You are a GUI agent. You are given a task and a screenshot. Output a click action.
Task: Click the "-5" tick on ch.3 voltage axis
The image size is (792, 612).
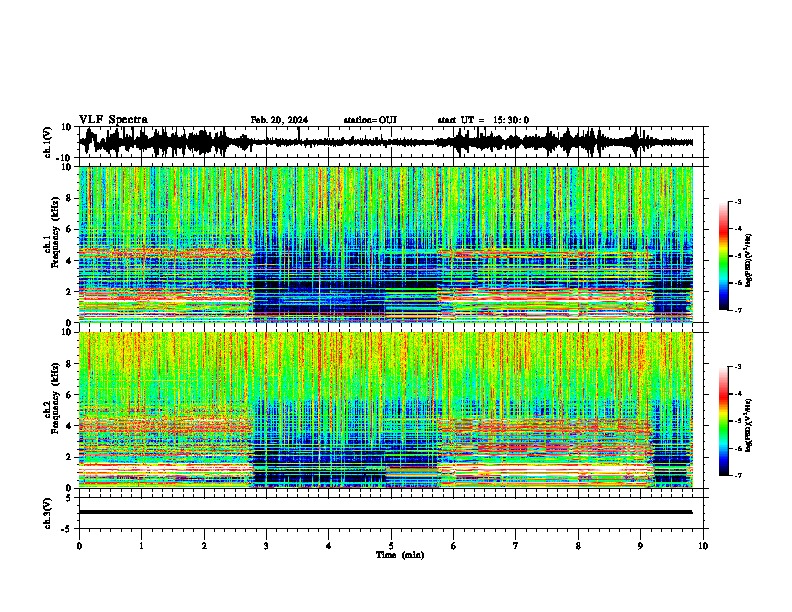click(67, 529)
